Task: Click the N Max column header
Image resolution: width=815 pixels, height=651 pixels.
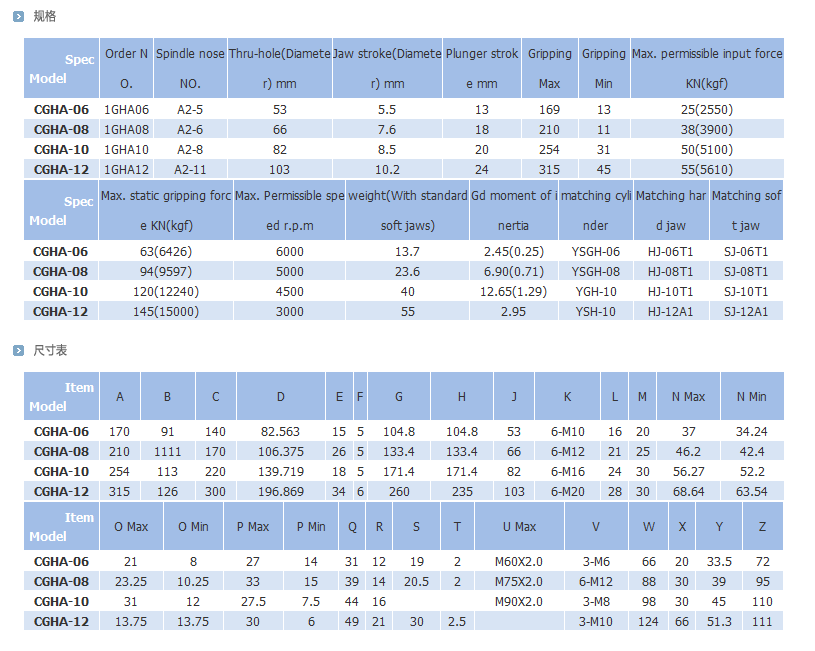Action: (688, 396)
